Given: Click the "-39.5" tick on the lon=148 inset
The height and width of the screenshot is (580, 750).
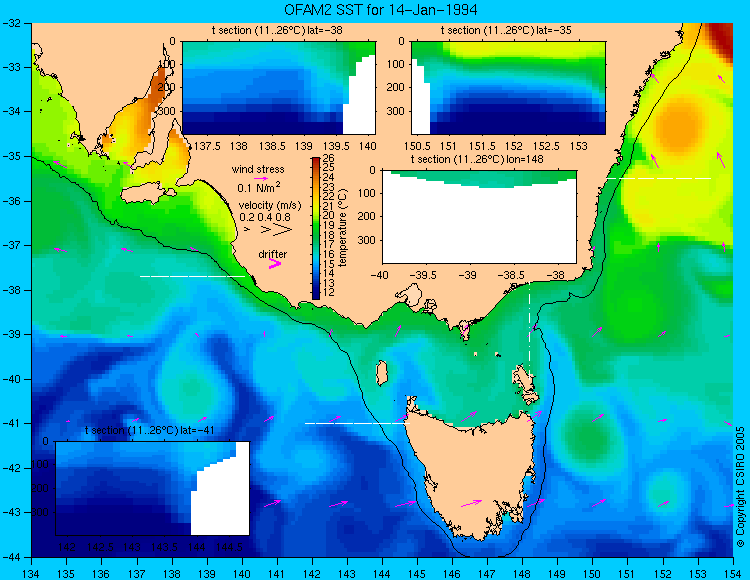Looking at the screenshot, I should tap(425, 275).
